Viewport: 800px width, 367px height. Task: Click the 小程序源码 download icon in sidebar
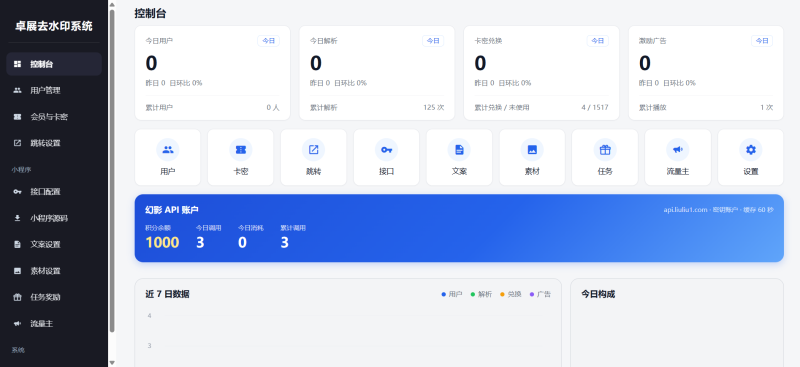[17, 218]
